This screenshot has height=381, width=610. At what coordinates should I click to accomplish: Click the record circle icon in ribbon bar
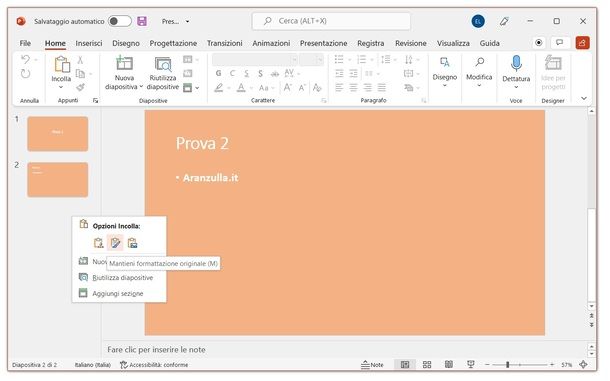tap(538, 43)
